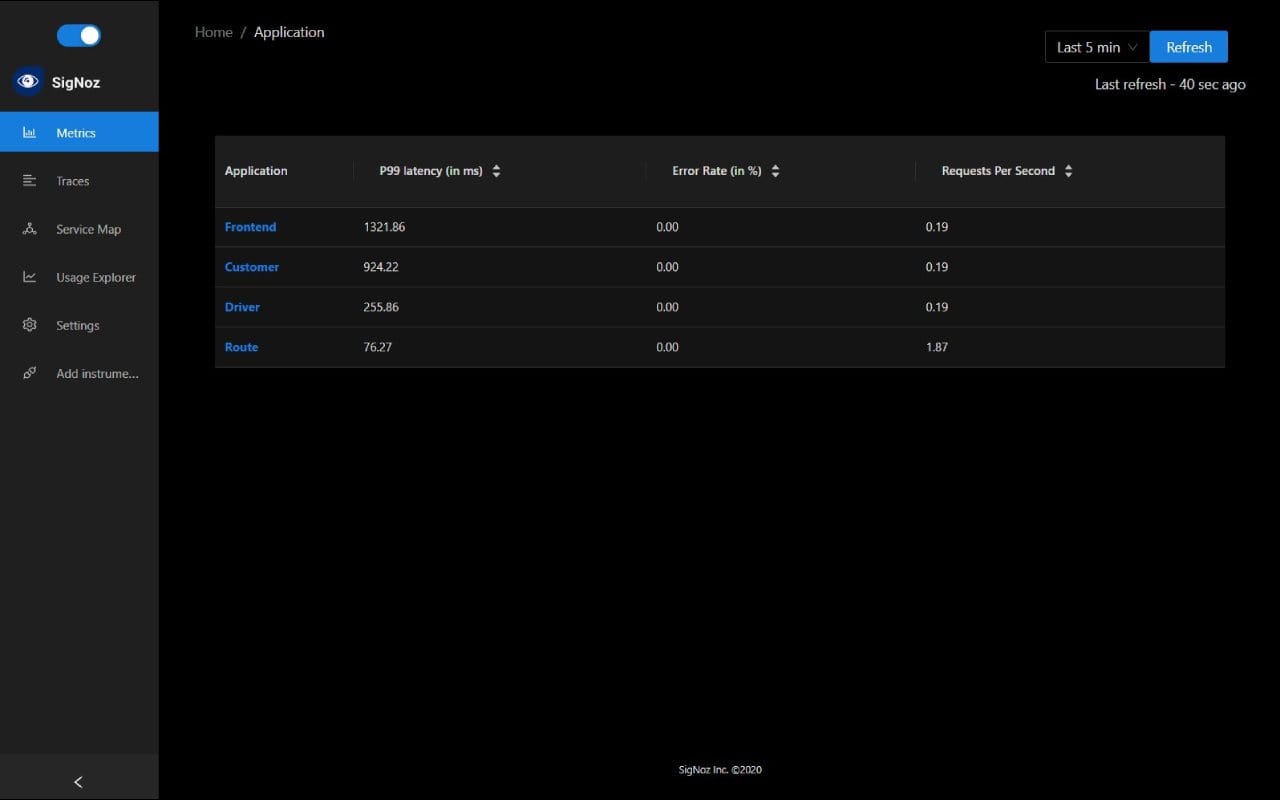The image size is (1280, 800).
Task: Sort the table by P99 latency
Action: click(496, 170)
